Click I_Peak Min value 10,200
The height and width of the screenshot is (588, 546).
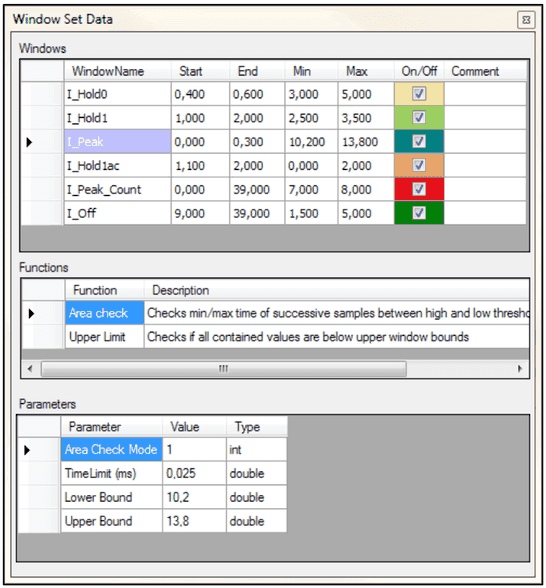pyautogui.click(x=311, y=141)
